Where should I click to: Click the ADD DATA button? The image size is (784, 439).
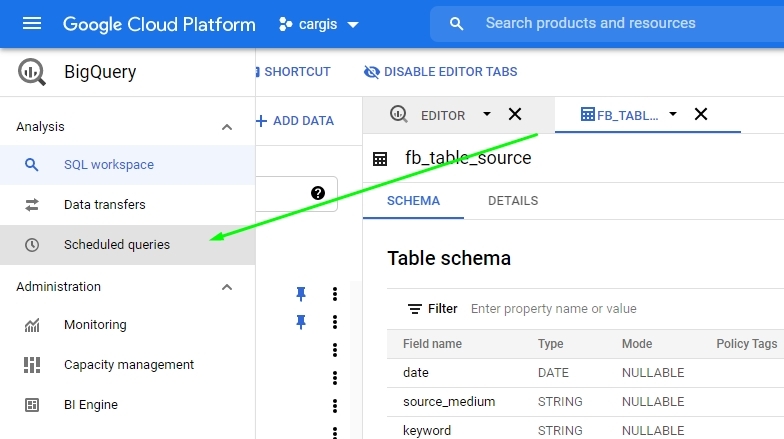(x=295, y=120)
